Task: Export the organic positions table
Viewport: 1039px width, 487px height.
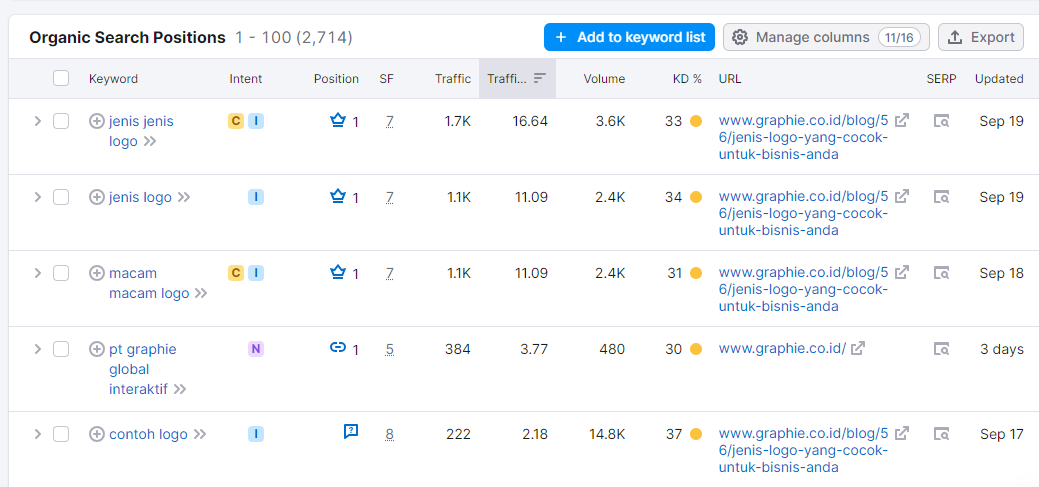Action: pos(981,37)
